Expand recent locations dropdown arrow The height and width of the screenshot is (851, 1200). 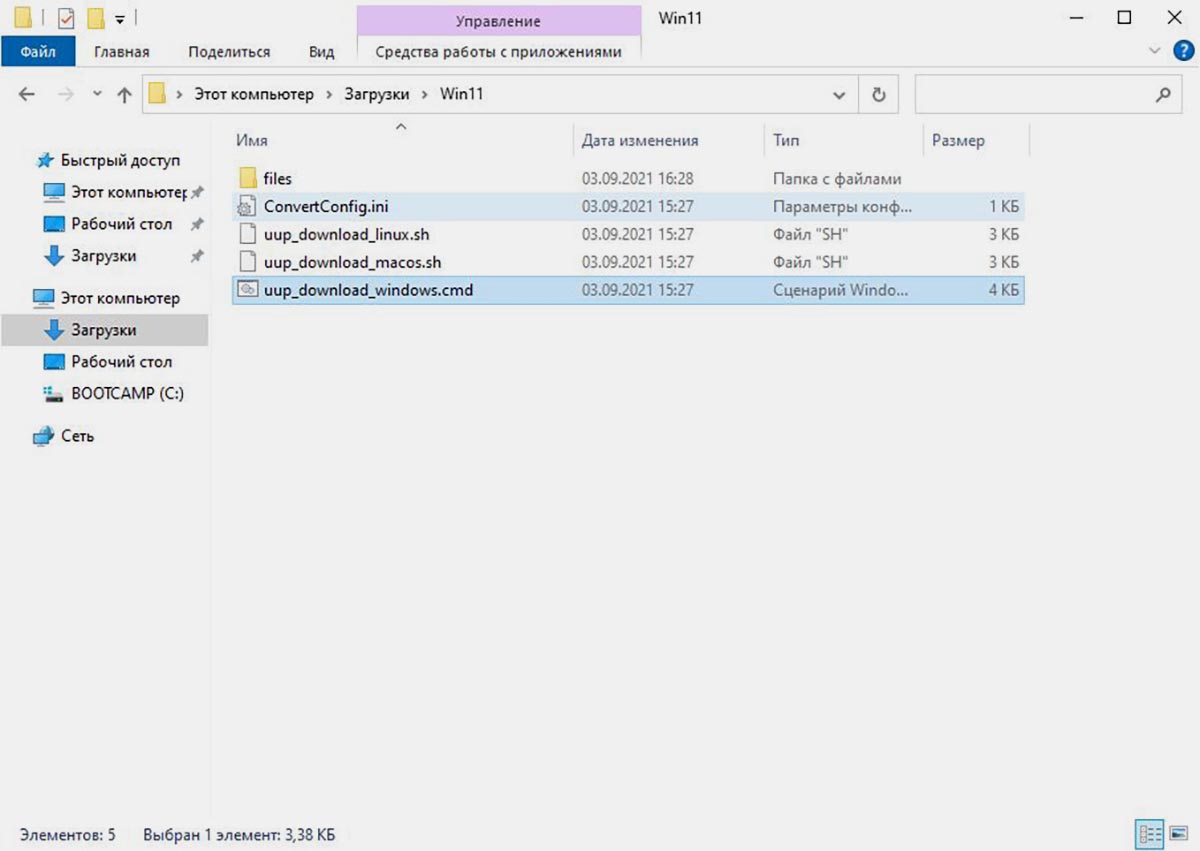pos(97,94)
